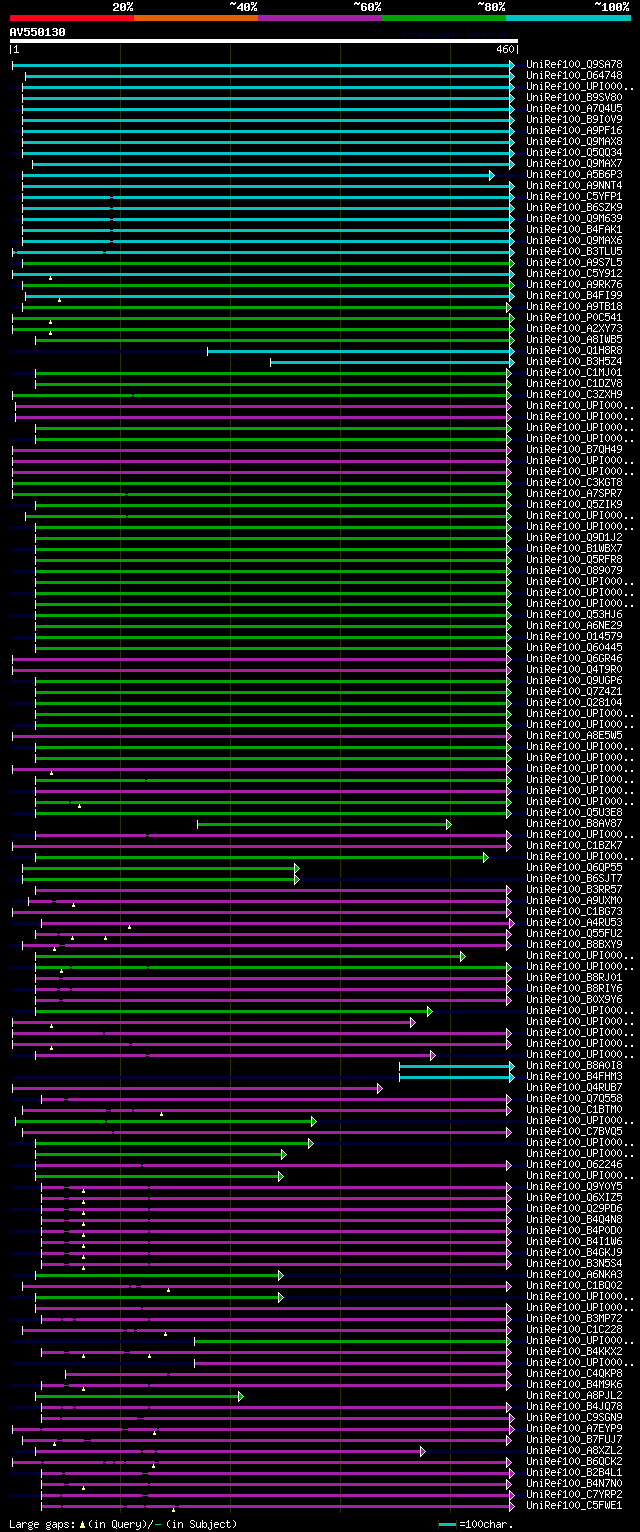Select hit label UniRef100_A6NKA3
The image size is (640, 1532).
pos(574,1274)
